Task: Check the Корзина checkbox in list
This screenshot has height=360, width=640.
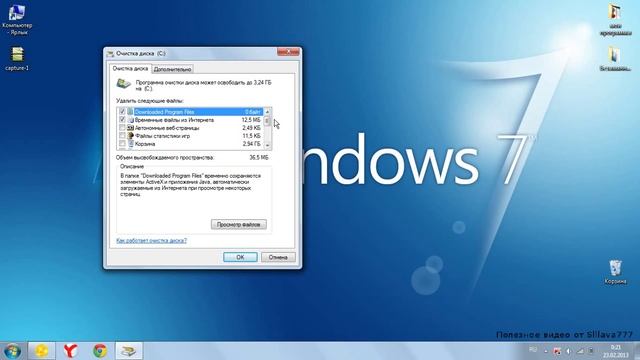Action: click(x=122, y=144)
